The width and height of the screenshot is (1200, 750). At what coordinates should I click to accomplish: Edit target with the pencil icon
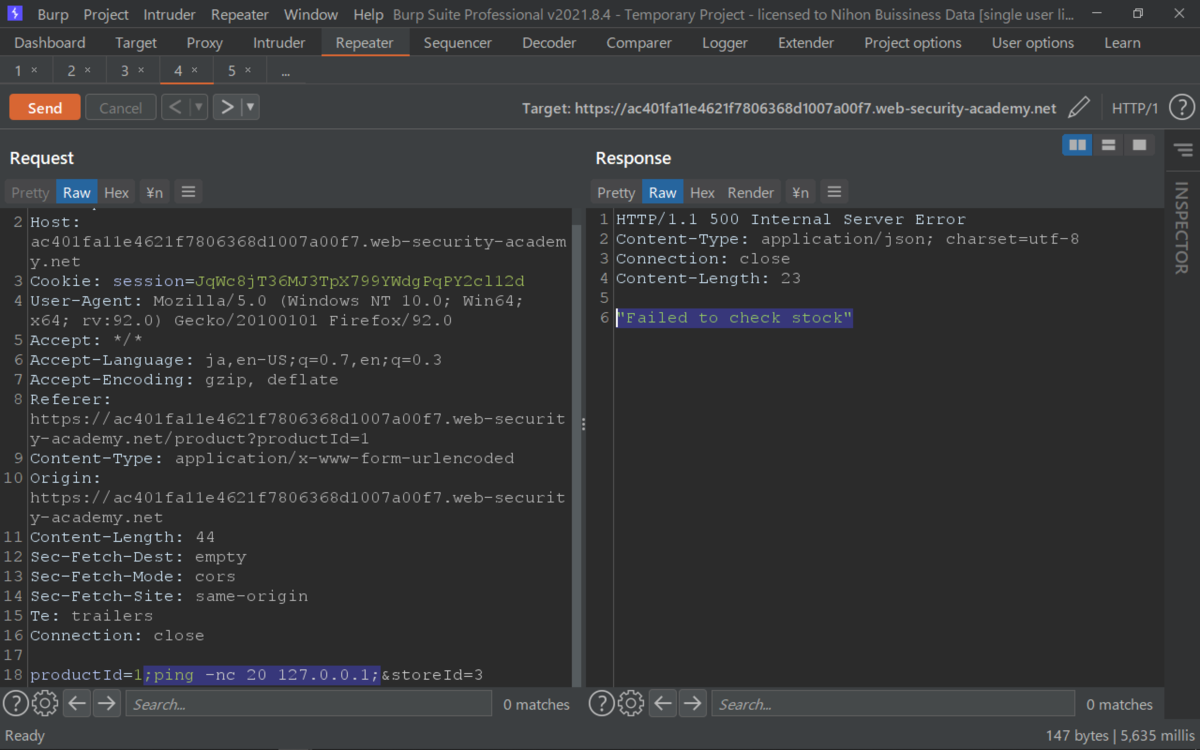(x=1079, y=108)
